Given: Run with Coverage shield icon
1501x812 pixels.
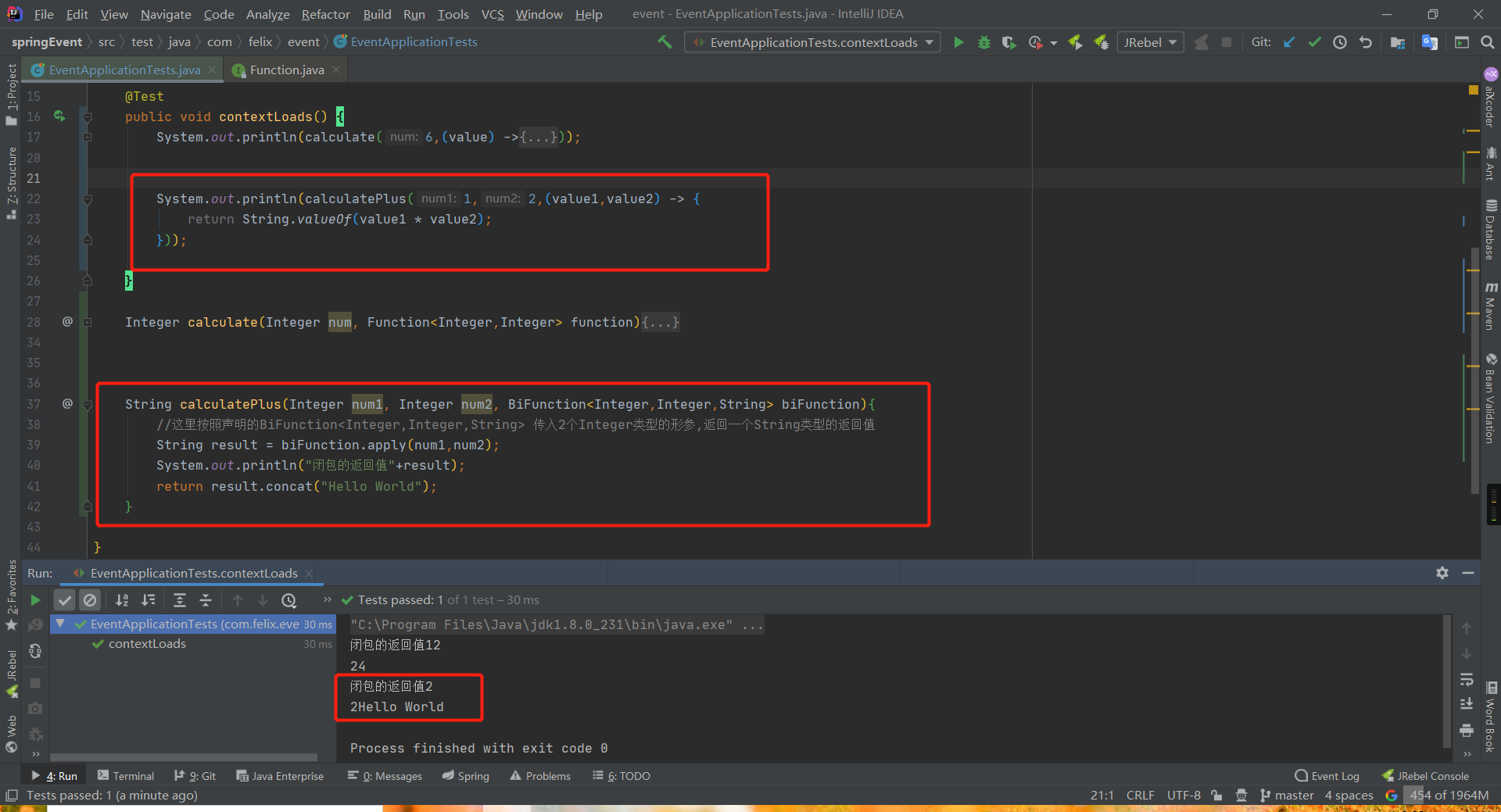Looking at the screenshot, I should (1009, 42).
